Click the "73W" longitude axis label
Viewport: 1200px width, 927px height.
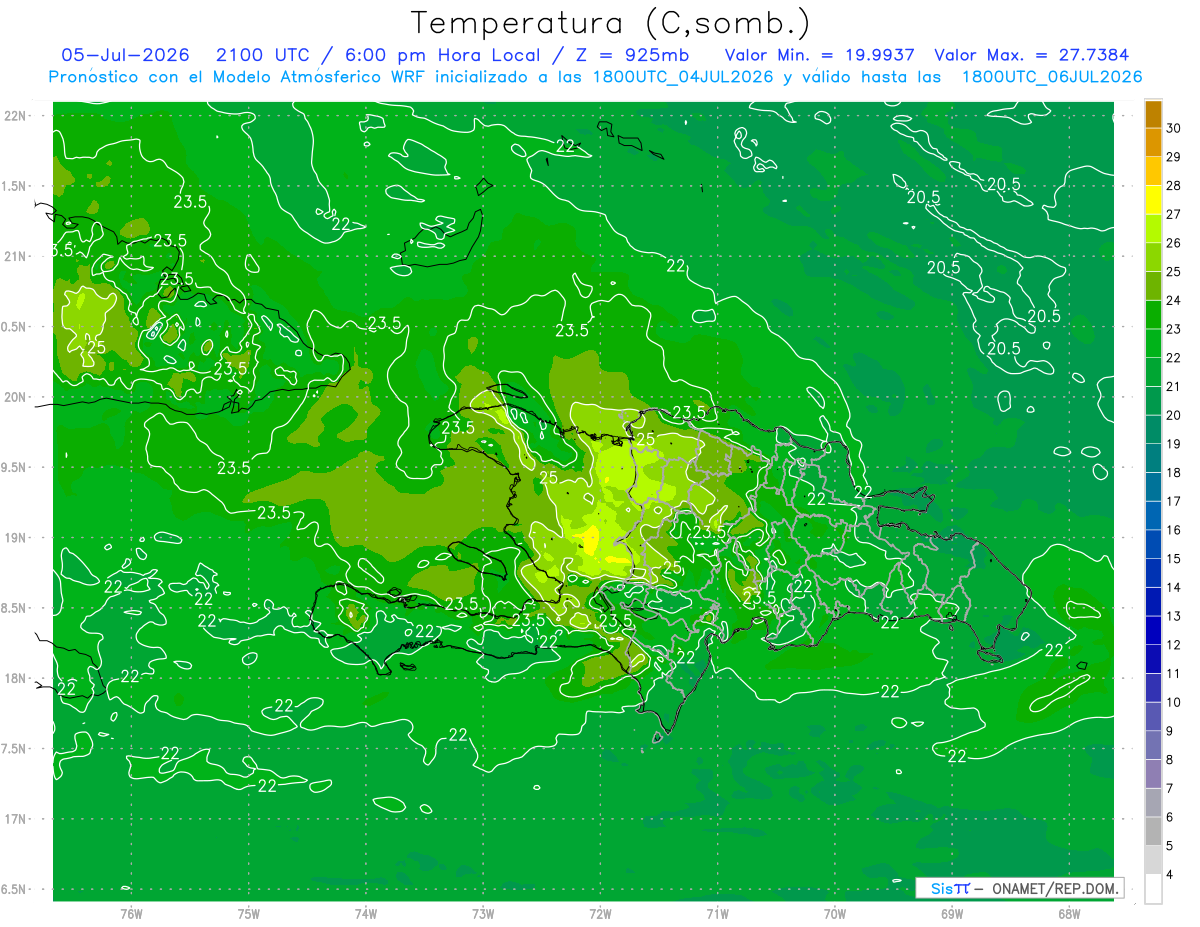coord(483,914)
